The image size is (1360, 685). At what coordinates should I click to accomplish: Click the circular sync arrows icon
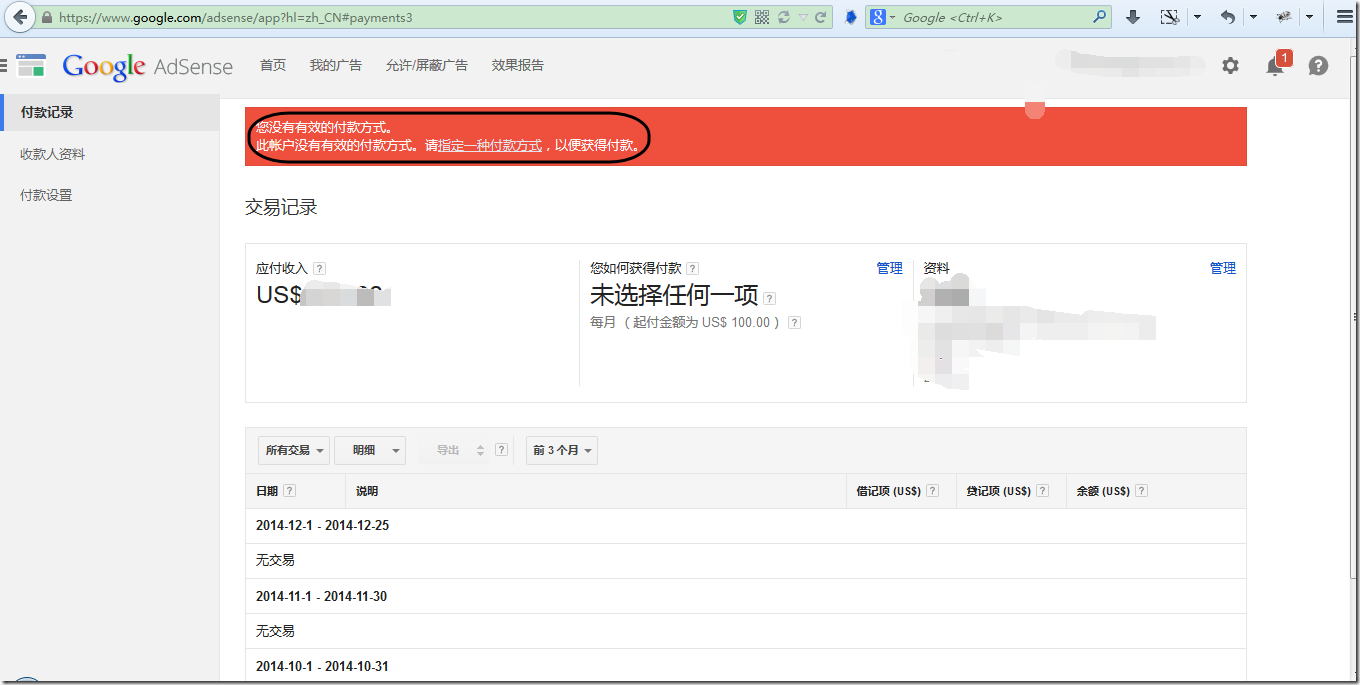click(x=784, y=17)
